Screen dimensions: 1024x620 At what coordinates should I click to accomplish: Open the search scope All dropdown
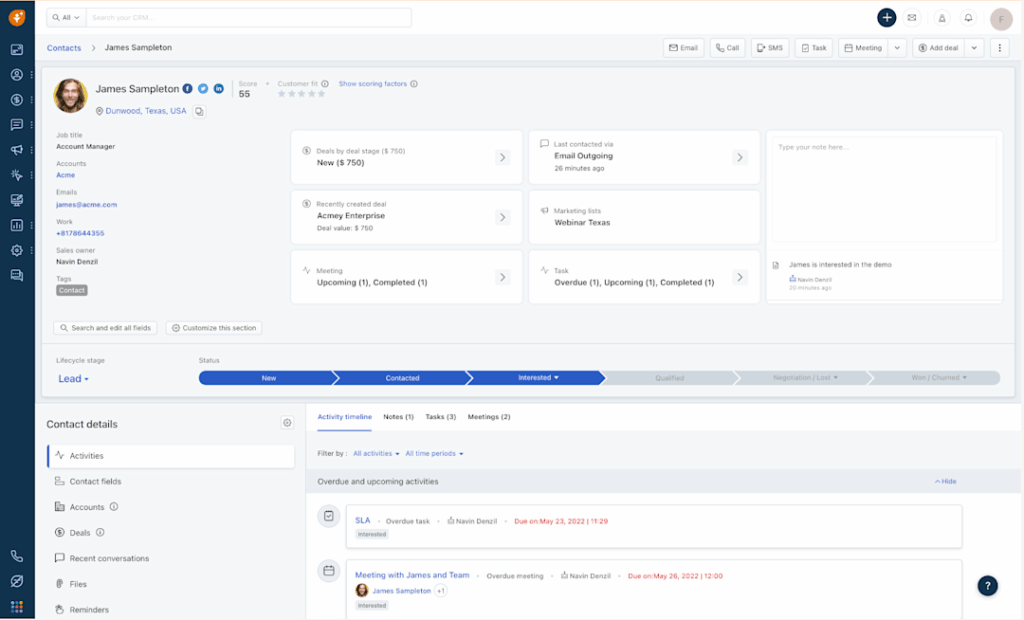click(66, 18)
